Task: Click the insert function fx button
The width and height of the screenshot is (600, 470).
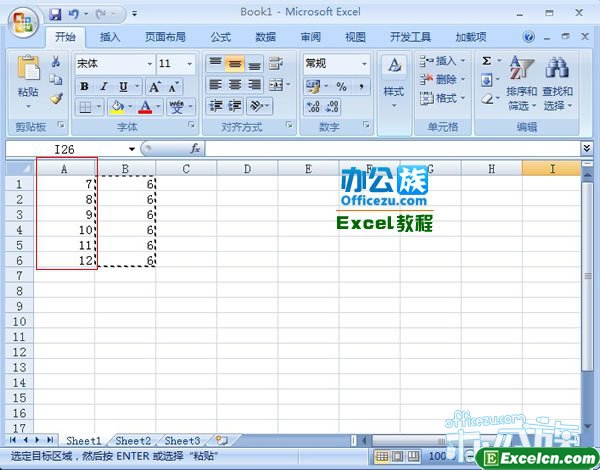Action: pos(195,149)
